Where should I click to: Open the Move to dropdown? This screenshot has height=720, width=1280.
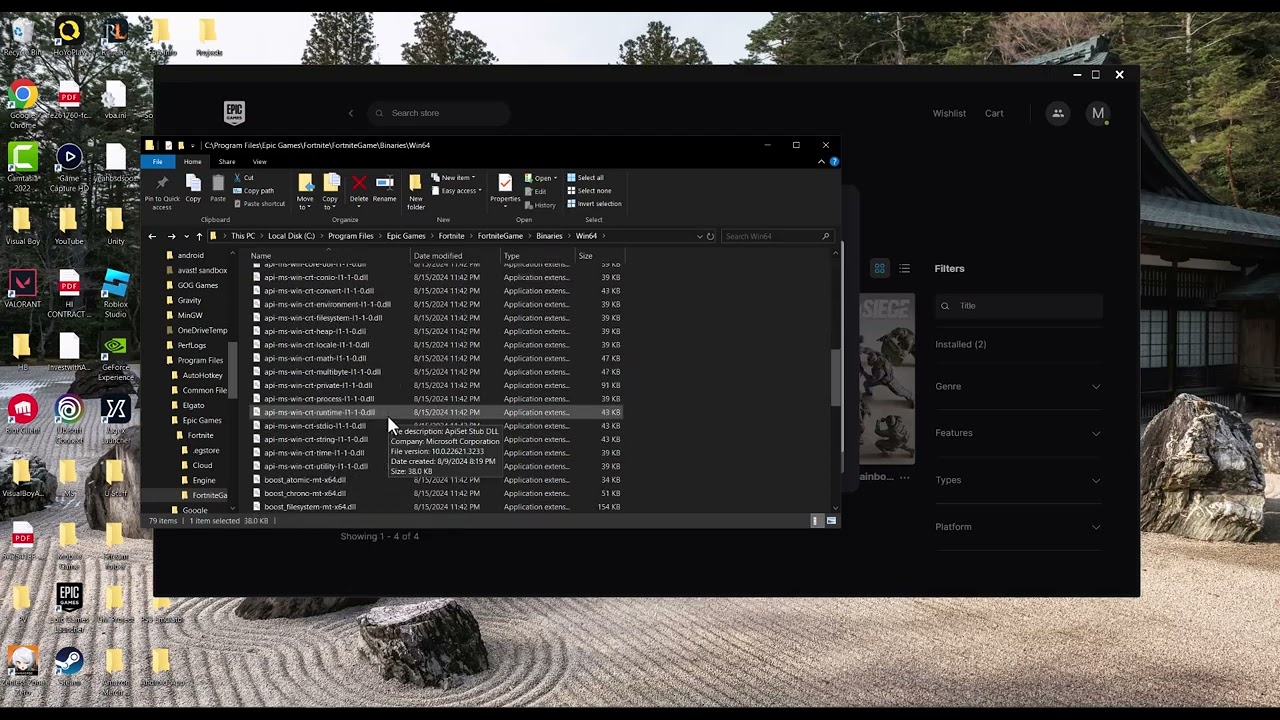pos(305,191)
